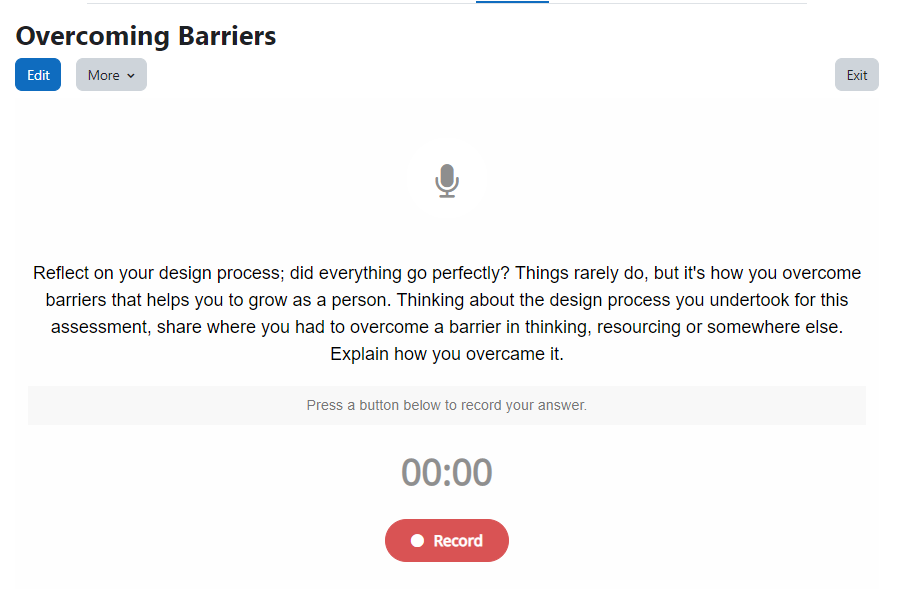This screenshot has height=614, width=909.
Task: Click the word 'More' in the grey button
Action: (x=104, y=75)
